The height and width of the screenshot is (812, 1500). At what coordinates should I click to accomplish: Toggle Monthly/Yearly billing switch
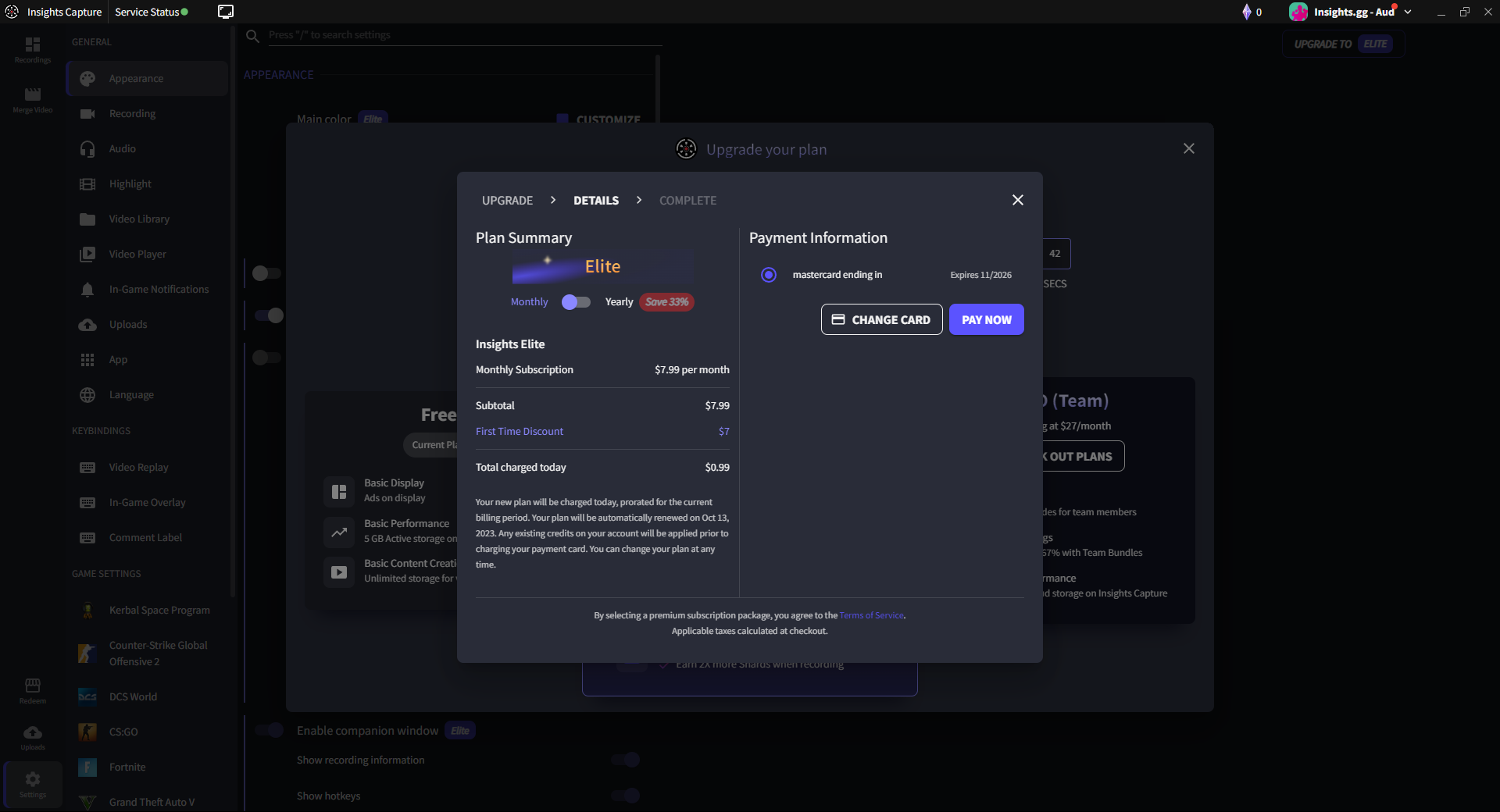click(x=576, y=302)
